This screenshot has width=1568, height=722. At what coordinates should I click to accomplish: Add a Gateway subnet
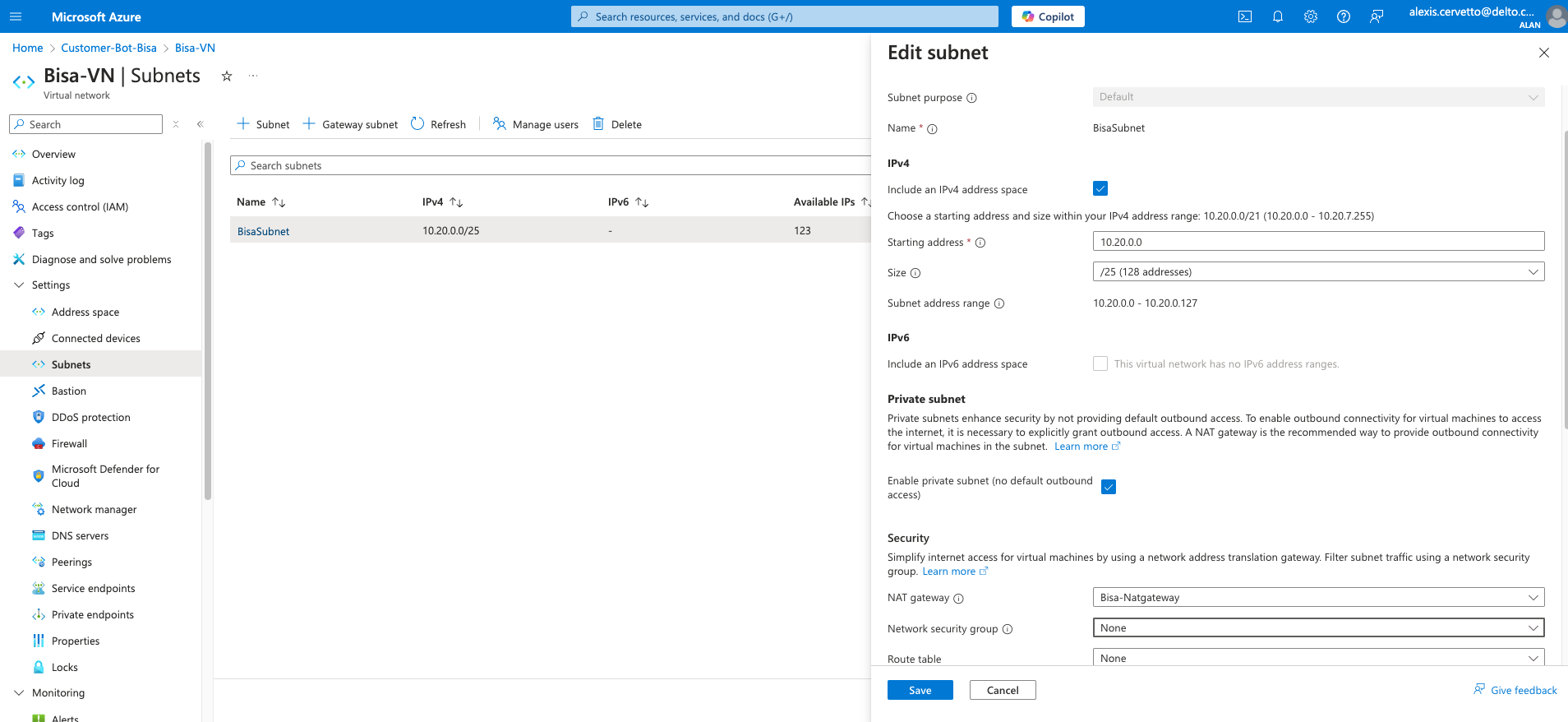[x=350, y=124]
